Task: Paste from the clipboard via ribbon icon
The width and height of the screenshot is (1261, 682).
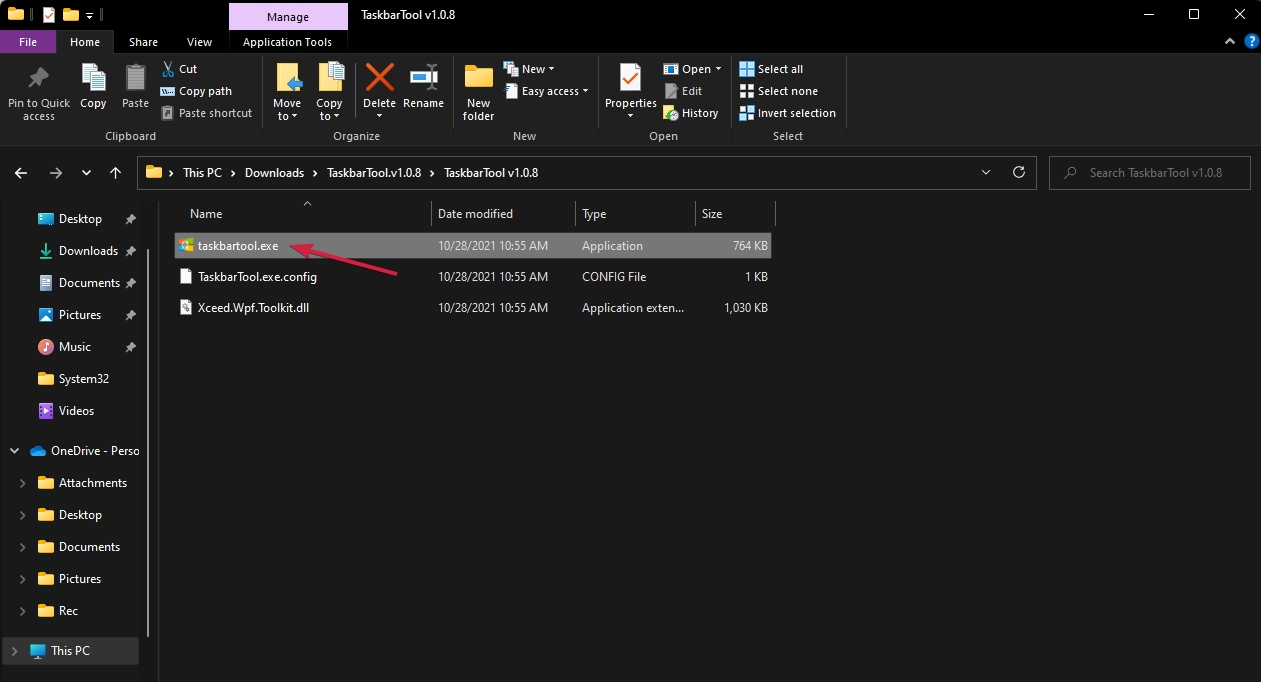Action: point(135,89)
